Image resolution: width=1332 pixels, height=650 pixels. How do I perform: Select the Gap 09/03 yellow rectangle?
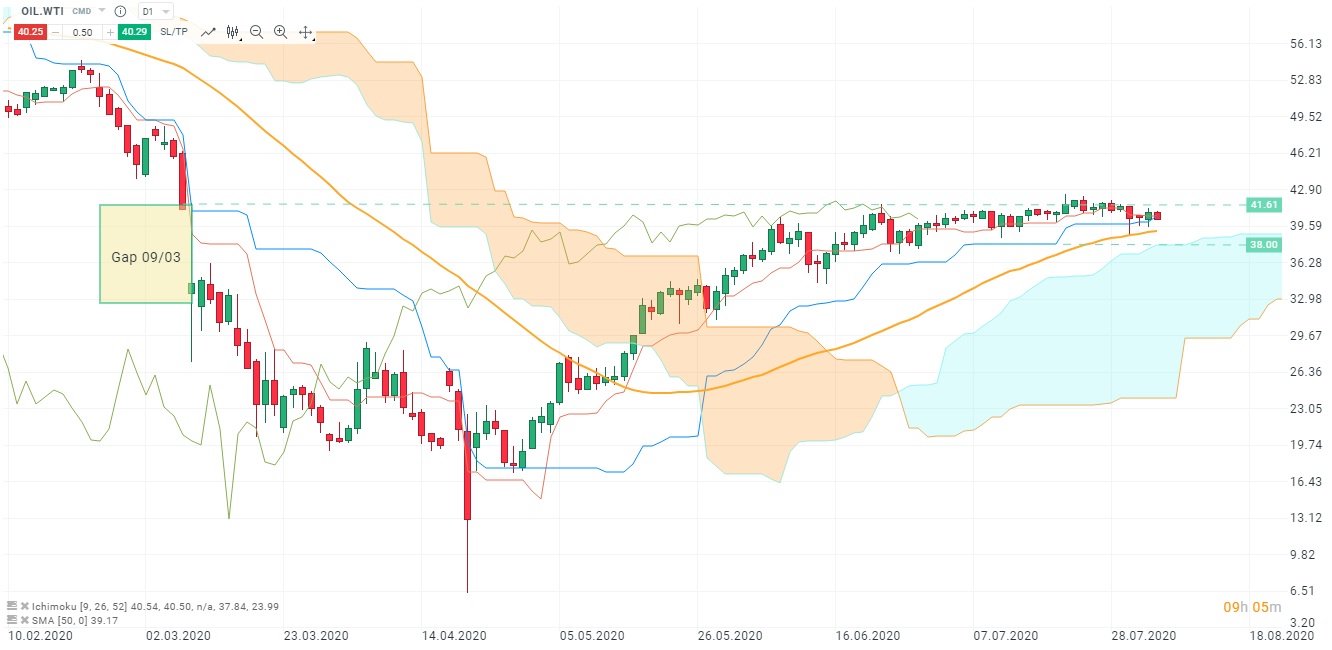[x=145, y=254]
